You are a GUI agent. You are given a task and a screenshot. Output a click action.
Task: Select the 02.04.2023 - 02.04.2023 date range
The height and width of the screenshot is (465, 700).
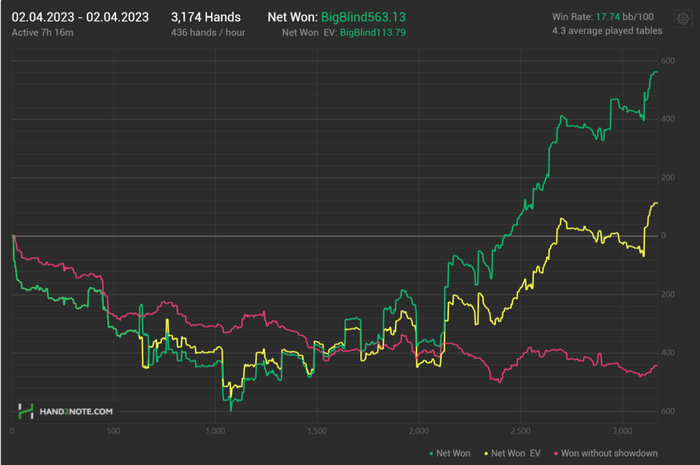tap(80, 17)
